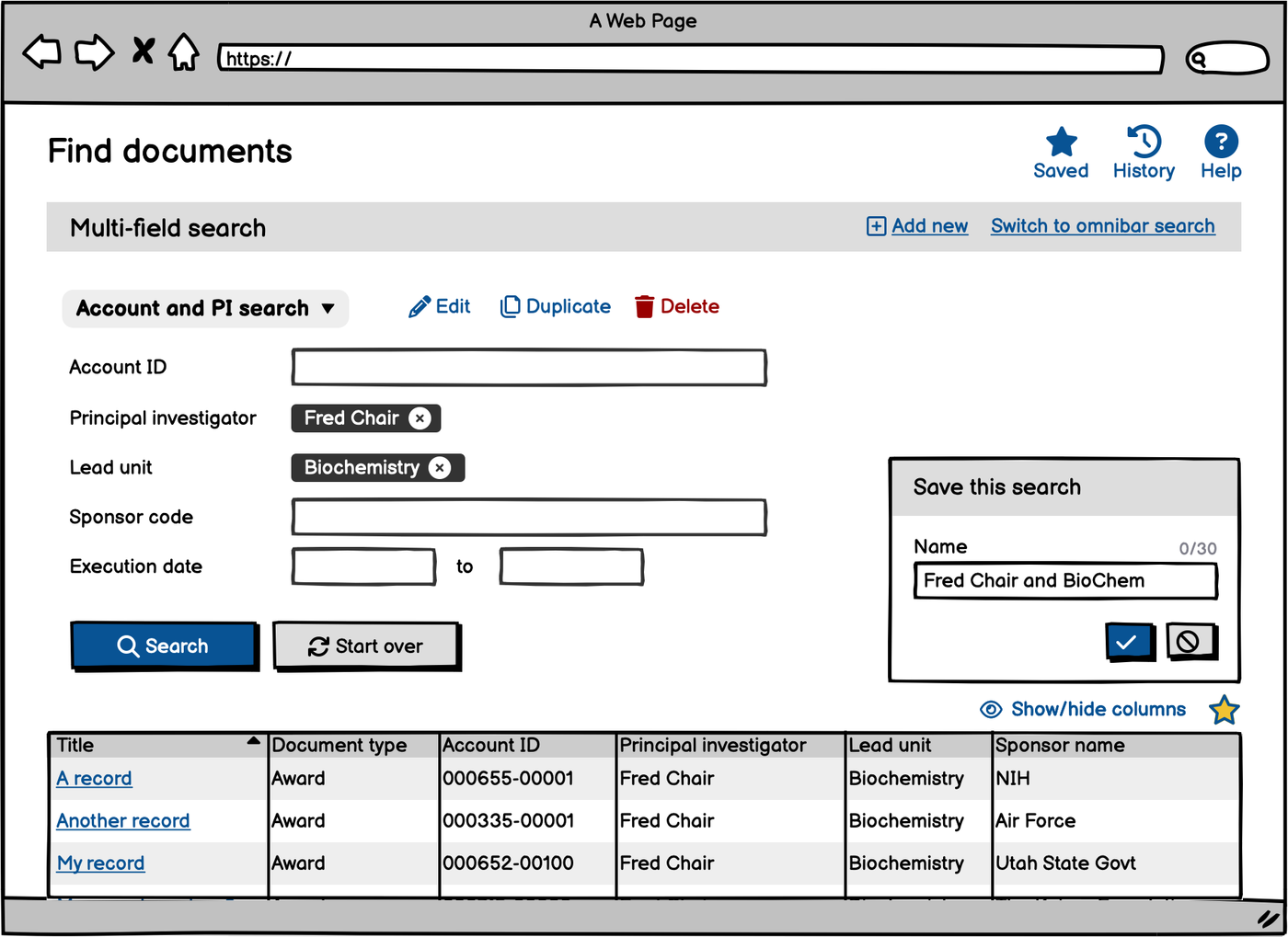This screenshot has width=1288, height=937.
Task: Click Duplicate search button
Action: (x=555, y=306)
